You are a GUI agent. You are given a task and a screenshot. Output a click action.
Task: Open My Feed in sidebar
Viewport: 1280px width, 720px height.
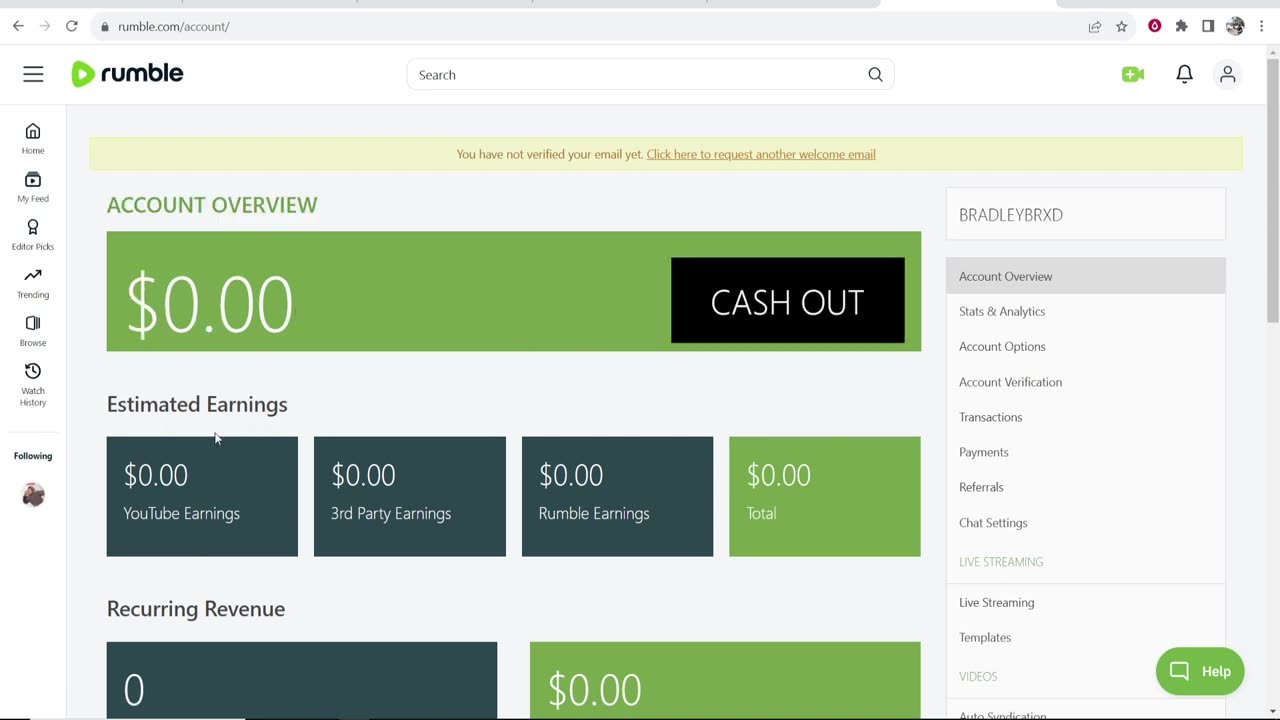tap(33, 187)
